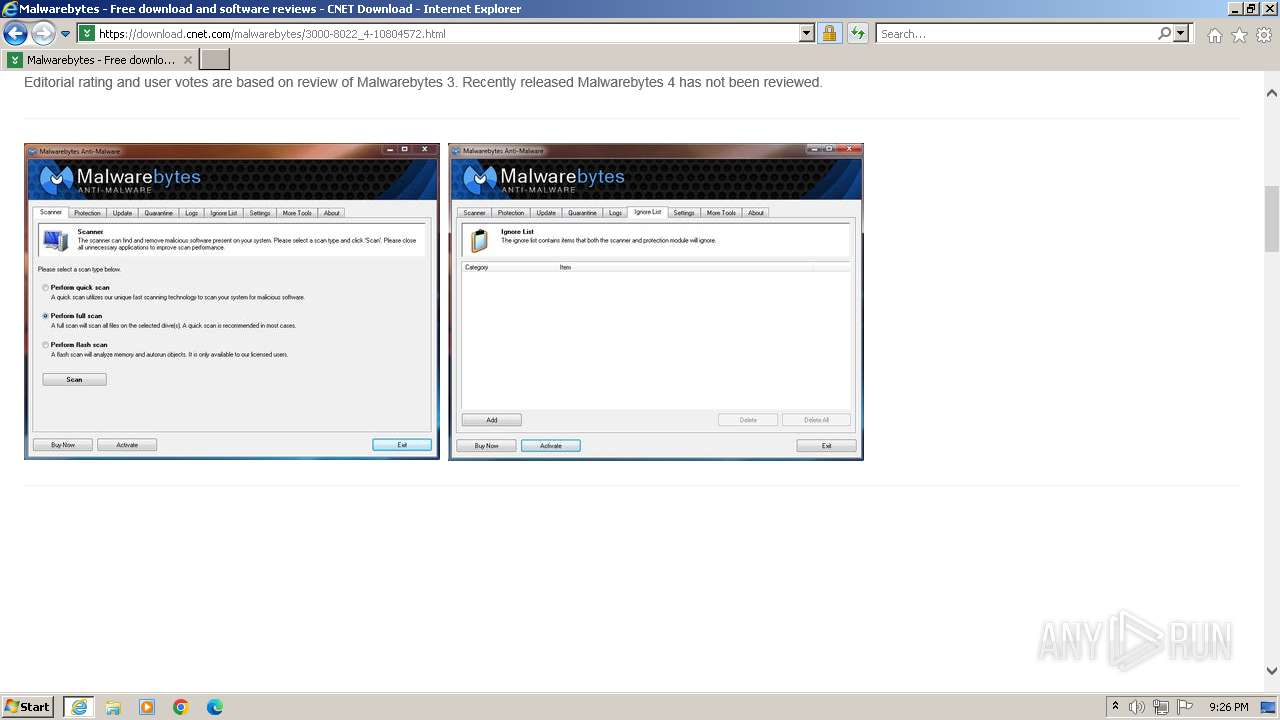Screen dimensions: 1280x720
Task: Open a new blank tab
Action: [215, 59]
